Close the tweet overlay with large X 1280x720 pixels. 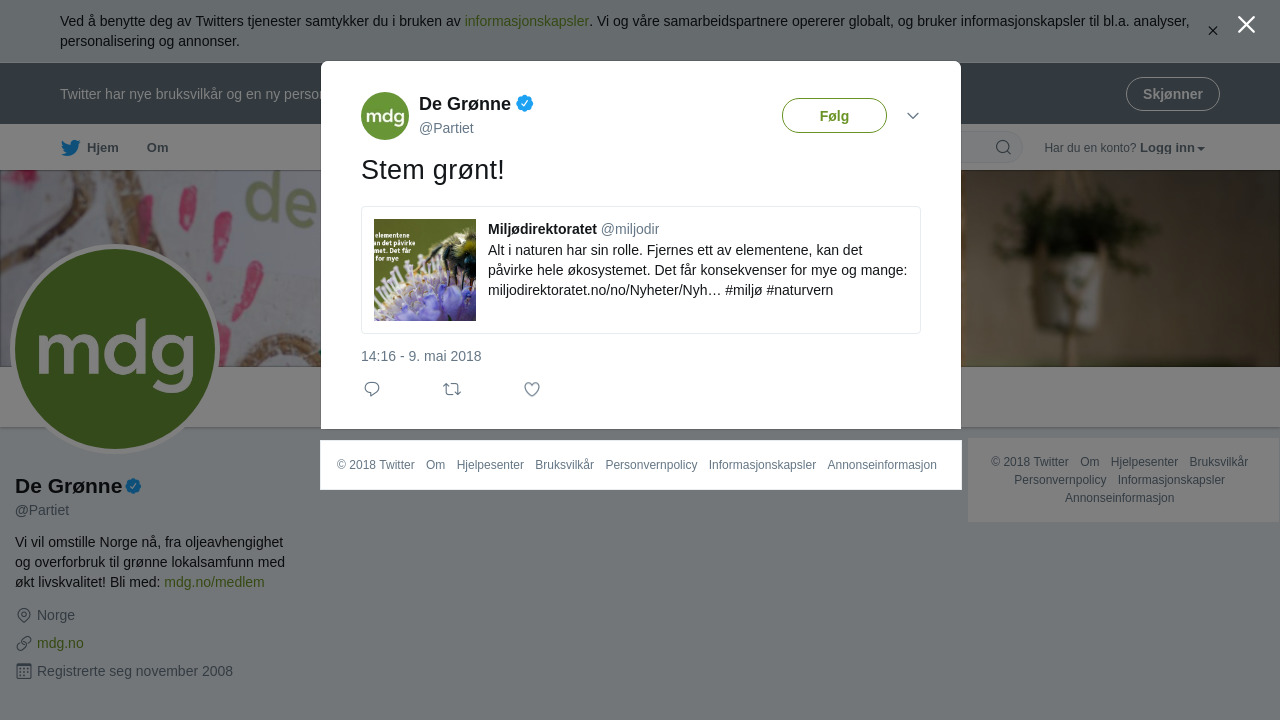pos(1246,24)
